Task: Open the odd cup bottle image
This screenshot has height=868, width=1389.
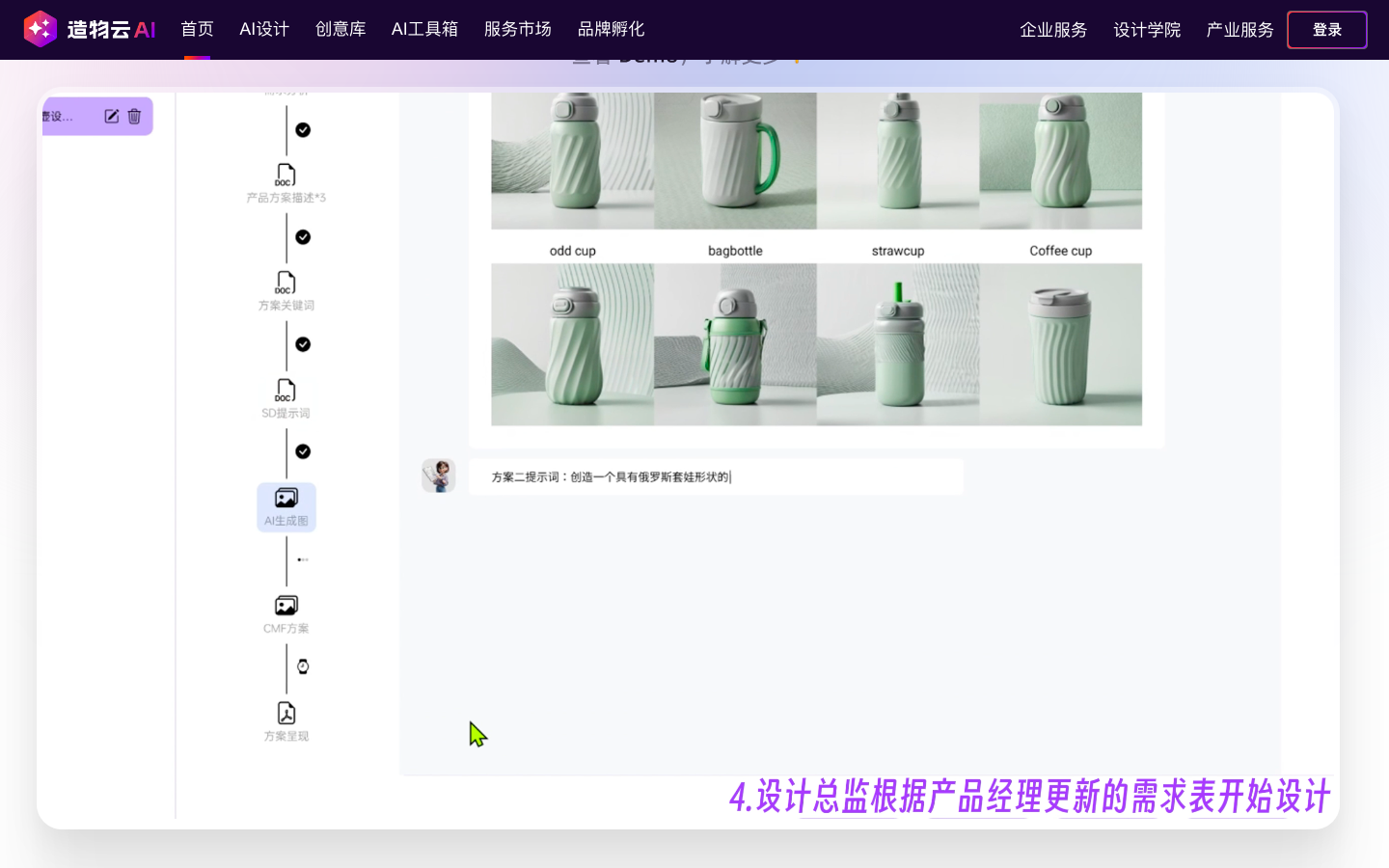Action: pyautogui.click(x=572, y=344)
